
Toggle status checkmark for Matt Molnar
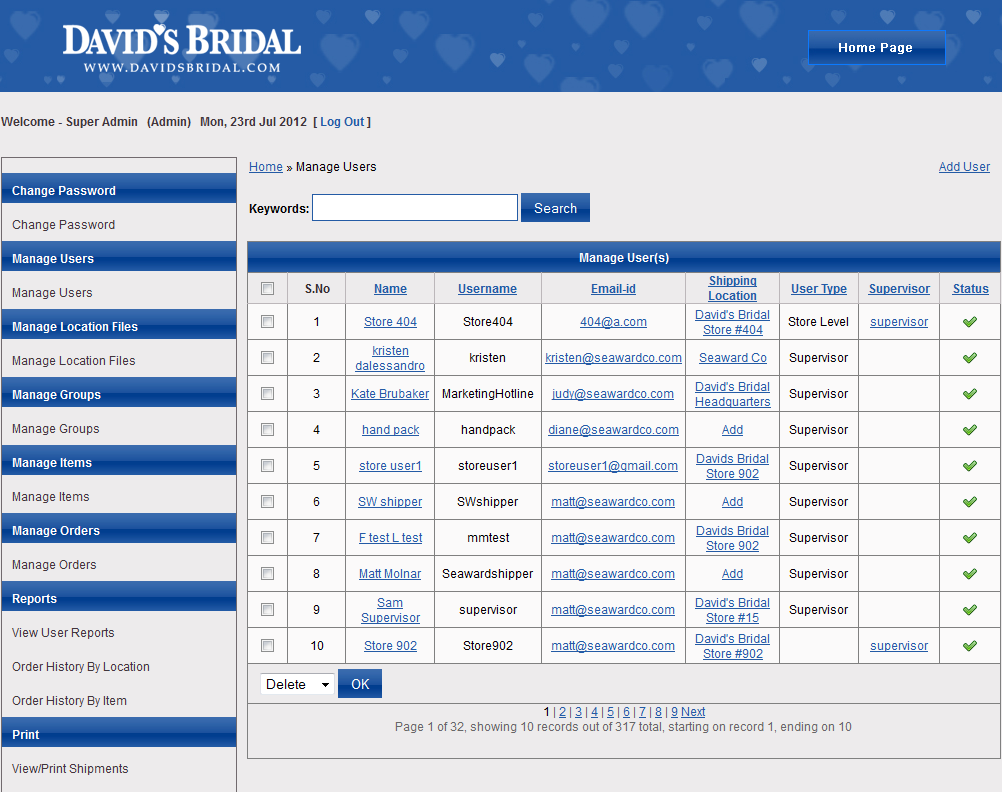coord(969,573)
